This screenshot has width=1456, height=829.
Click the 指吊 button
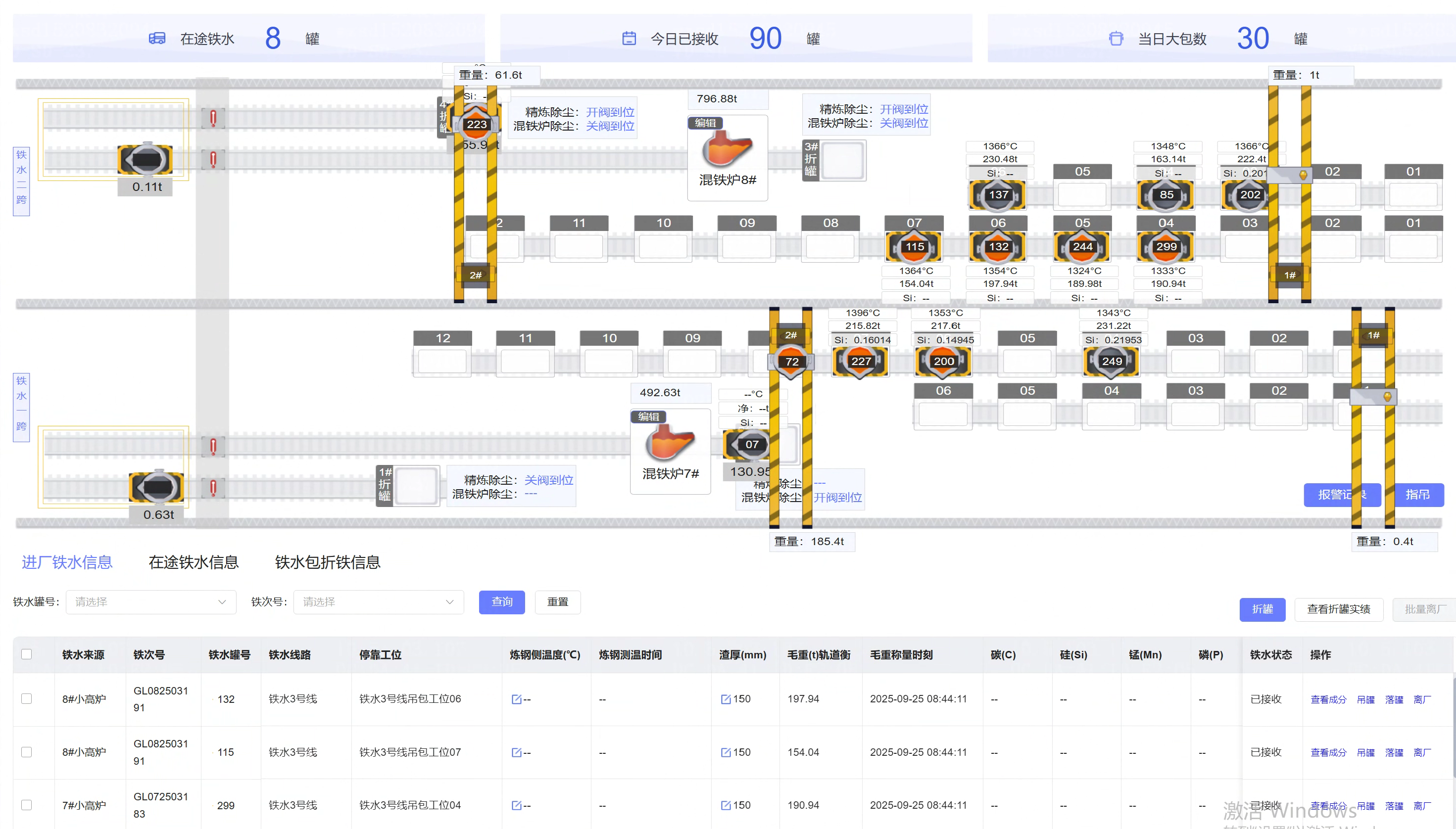tap(1417, 495)
